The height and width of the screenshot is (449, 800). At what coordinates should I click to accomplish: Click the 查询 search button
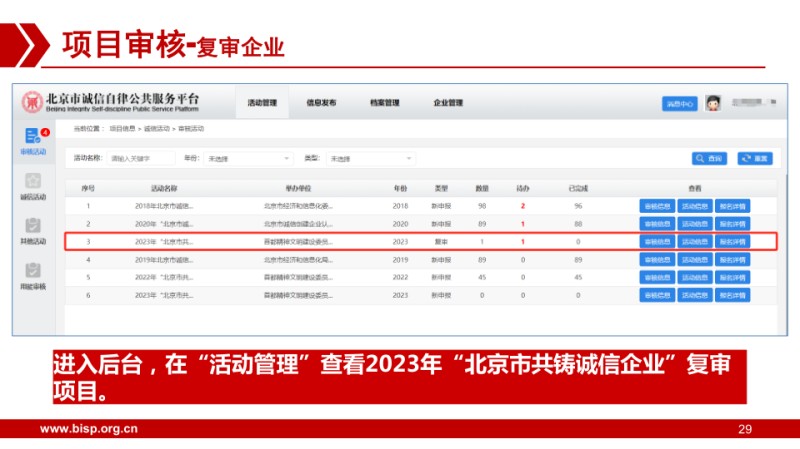tap(709, 158)
